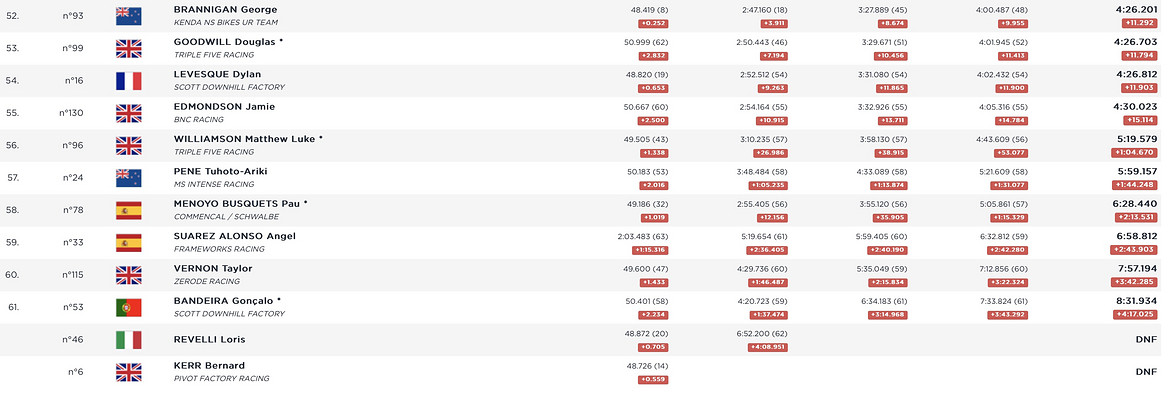Click Spanish flag next to MENOYO BUSQUETS Pau
Screen dimensions: 1170x398
point(128,210)
